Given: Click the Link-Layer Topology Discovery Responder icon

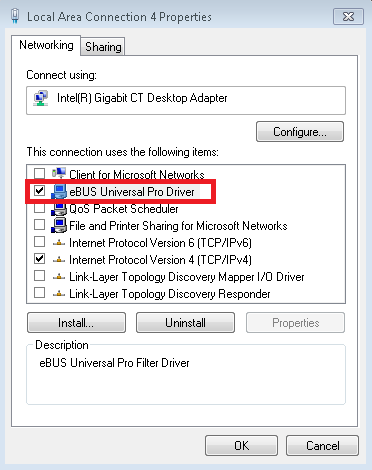Looking at the screenshot, I should click(x=59, y=294).
